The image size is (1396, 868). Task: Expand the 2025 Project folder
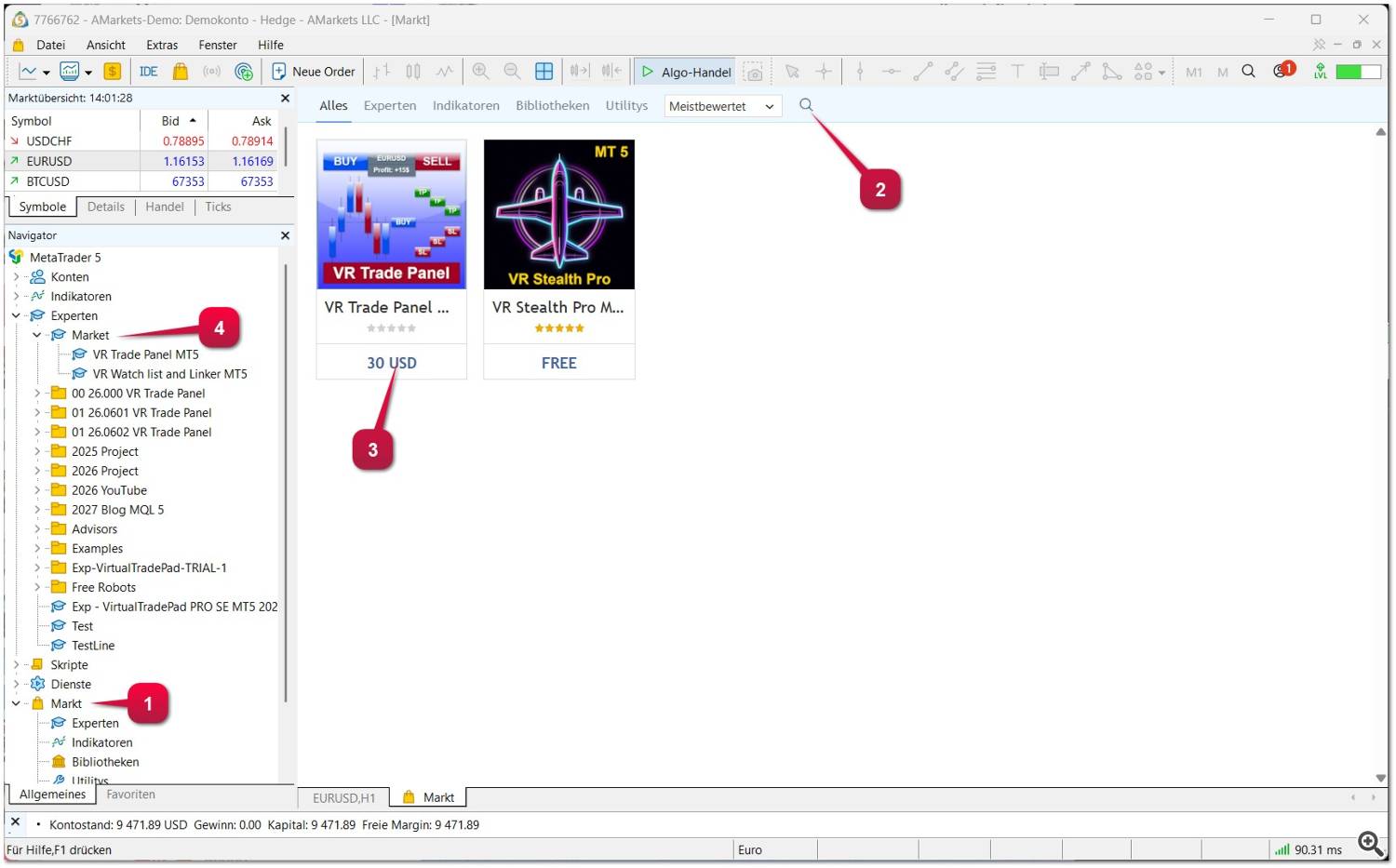[37, 451]
